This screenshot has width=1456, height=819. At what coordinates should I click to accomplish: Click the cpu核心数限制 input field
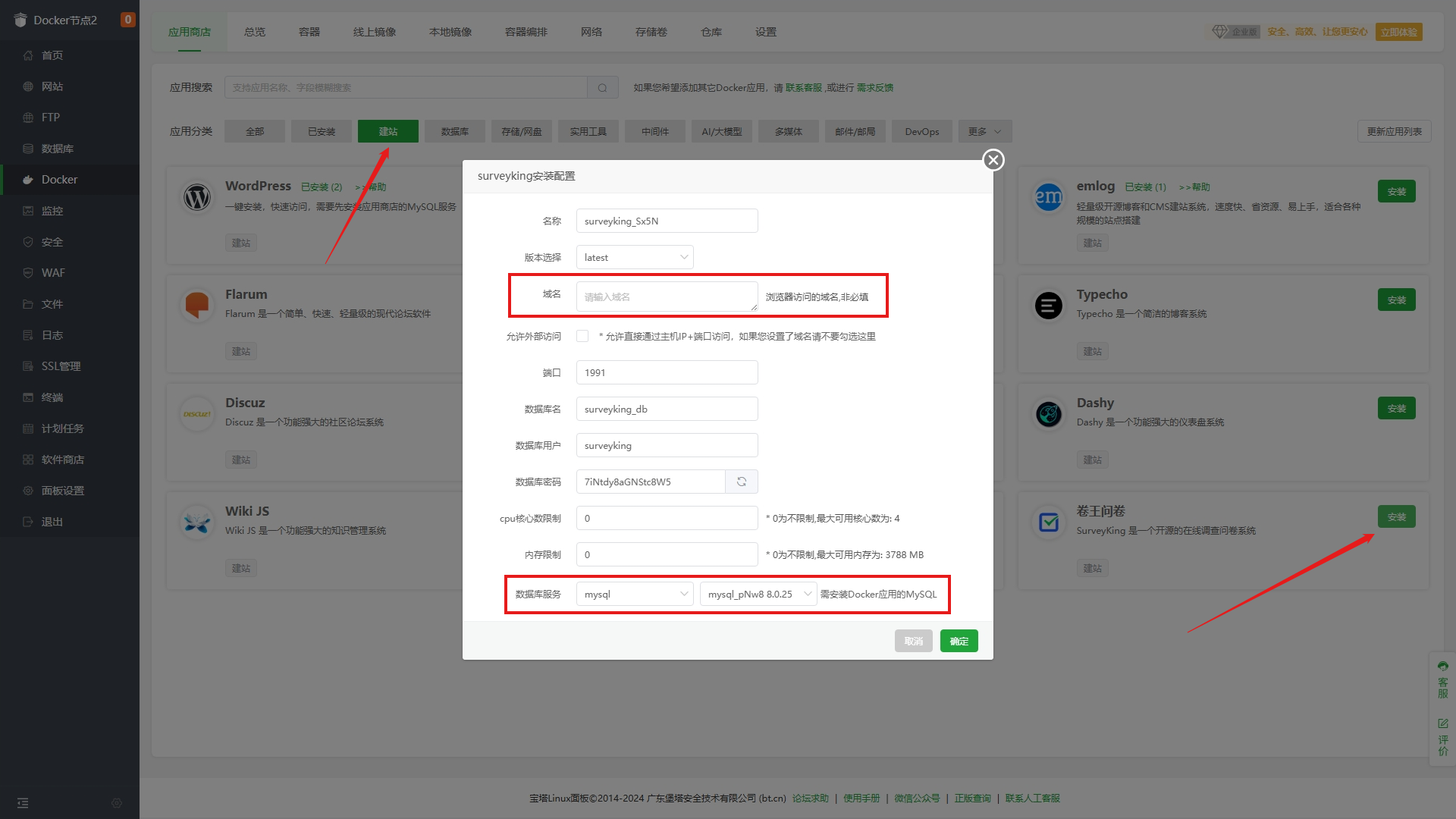coord(667,518)
